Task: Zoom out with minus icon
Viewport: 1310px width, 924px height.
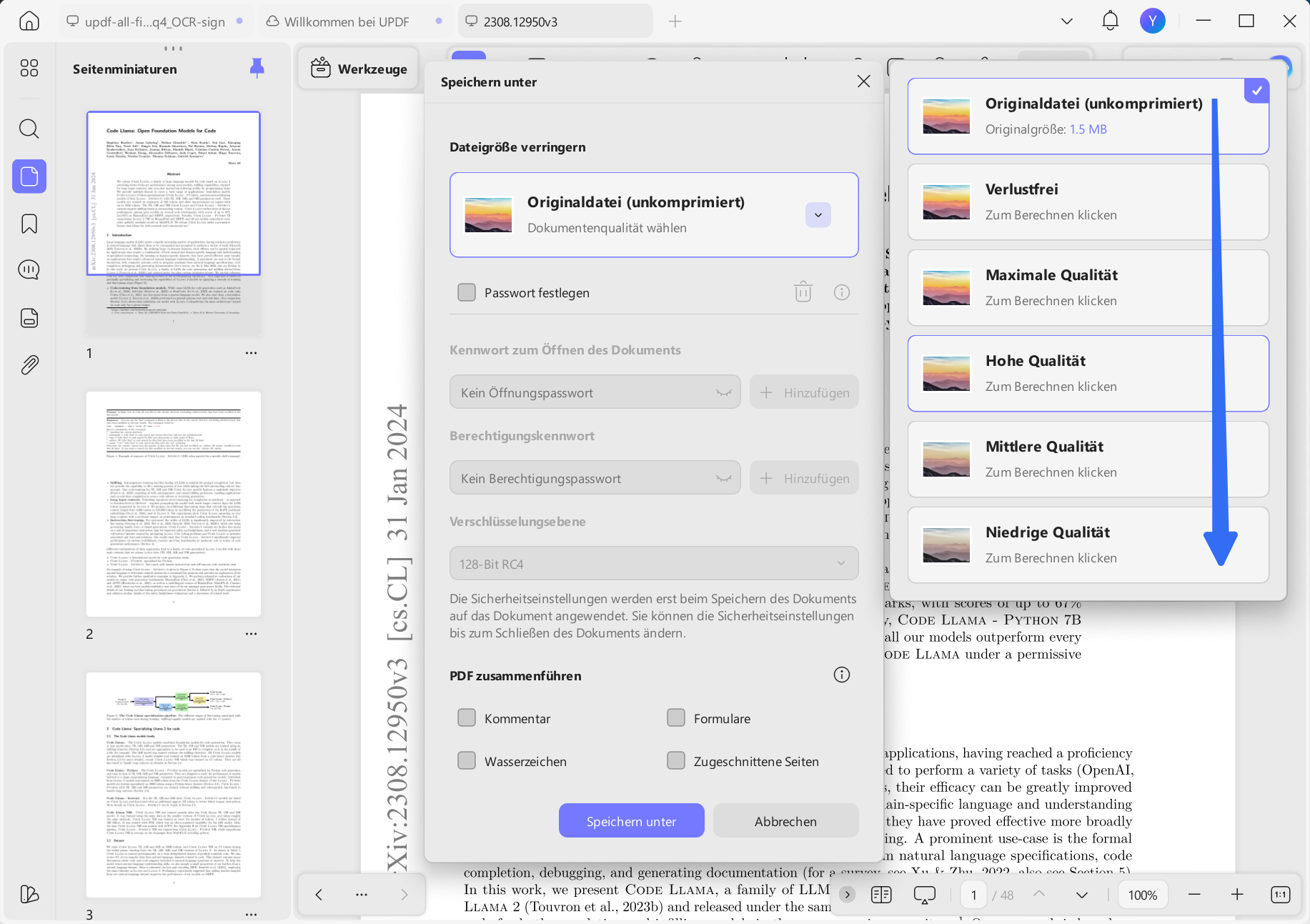Action: tap(1194, 895)
